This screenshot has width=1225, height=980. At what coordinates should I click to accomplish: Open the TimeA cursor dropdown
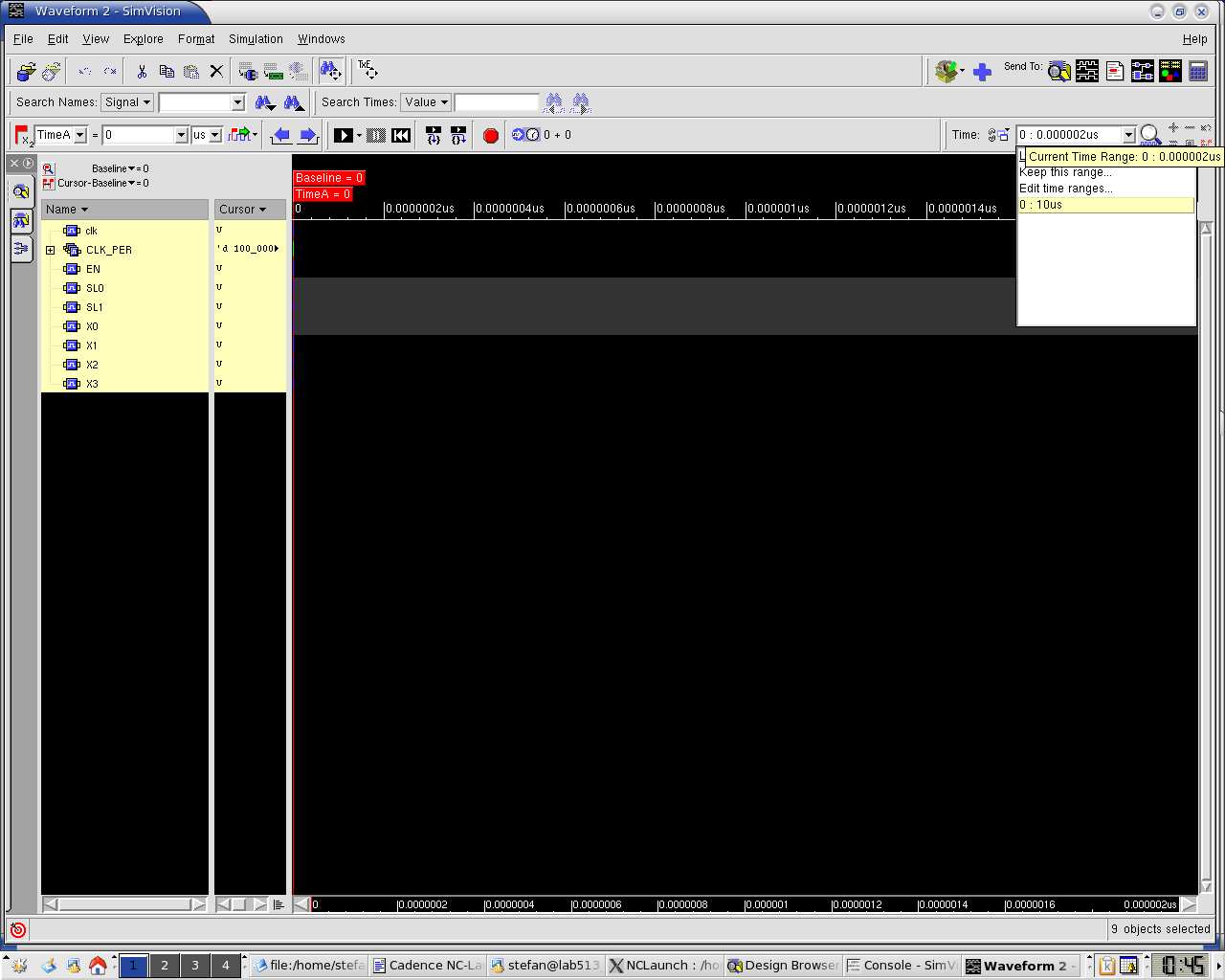click(80, 135)
